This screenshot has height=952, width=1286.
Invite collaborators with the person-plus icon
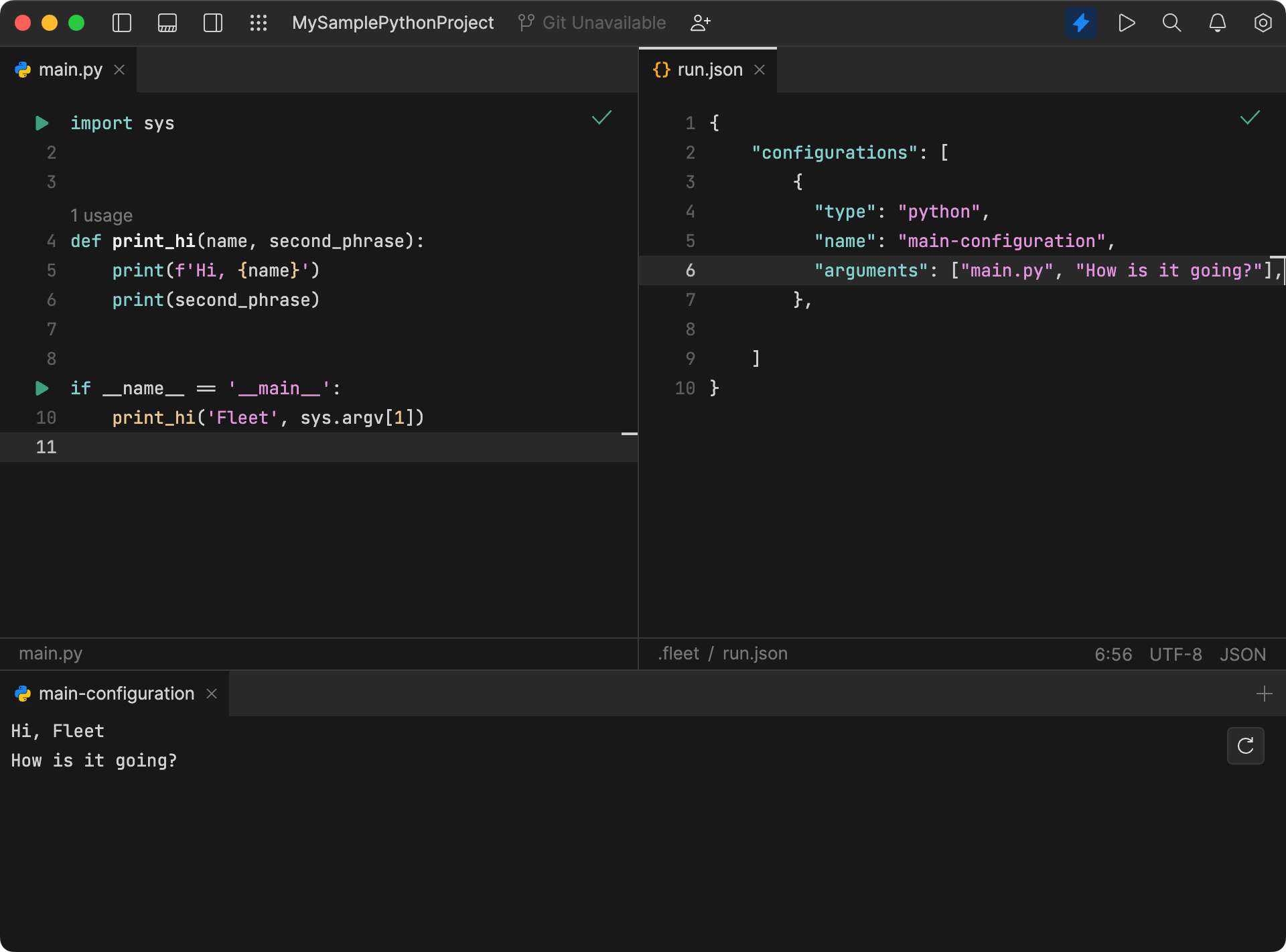(701, 22)
